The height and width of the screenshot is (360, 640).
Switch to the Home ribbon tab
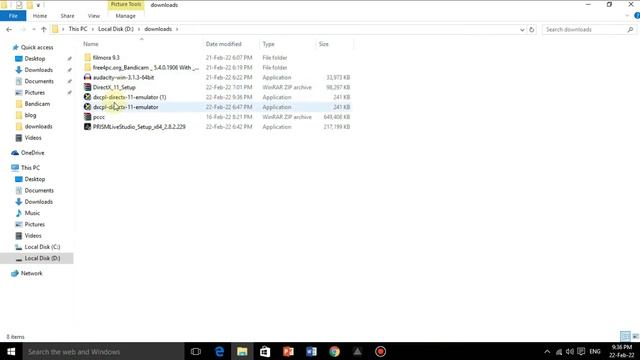40,16
